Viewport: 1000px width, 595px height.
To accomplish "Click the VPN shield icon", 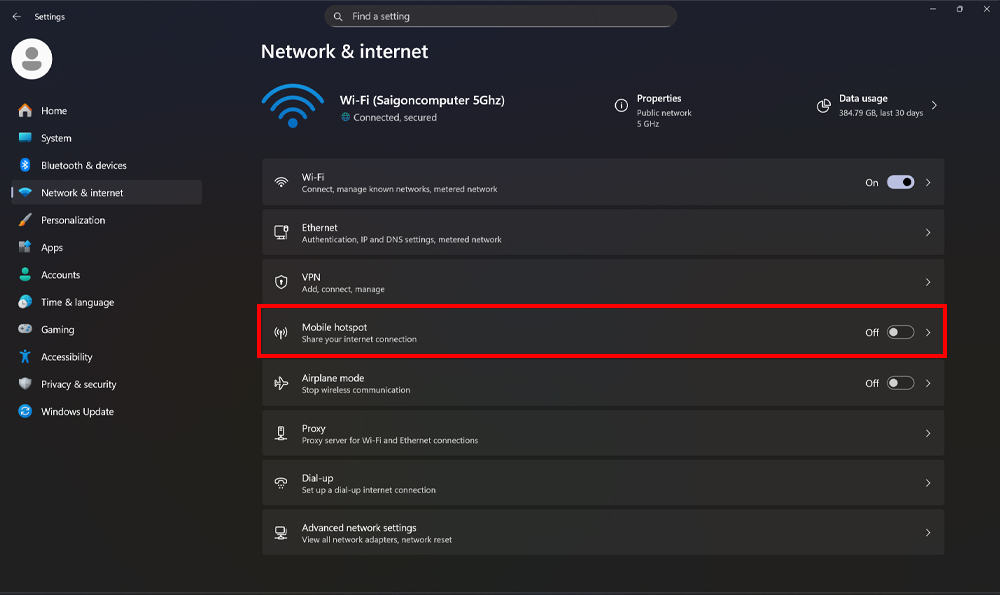I will click(x=280, y=282).
